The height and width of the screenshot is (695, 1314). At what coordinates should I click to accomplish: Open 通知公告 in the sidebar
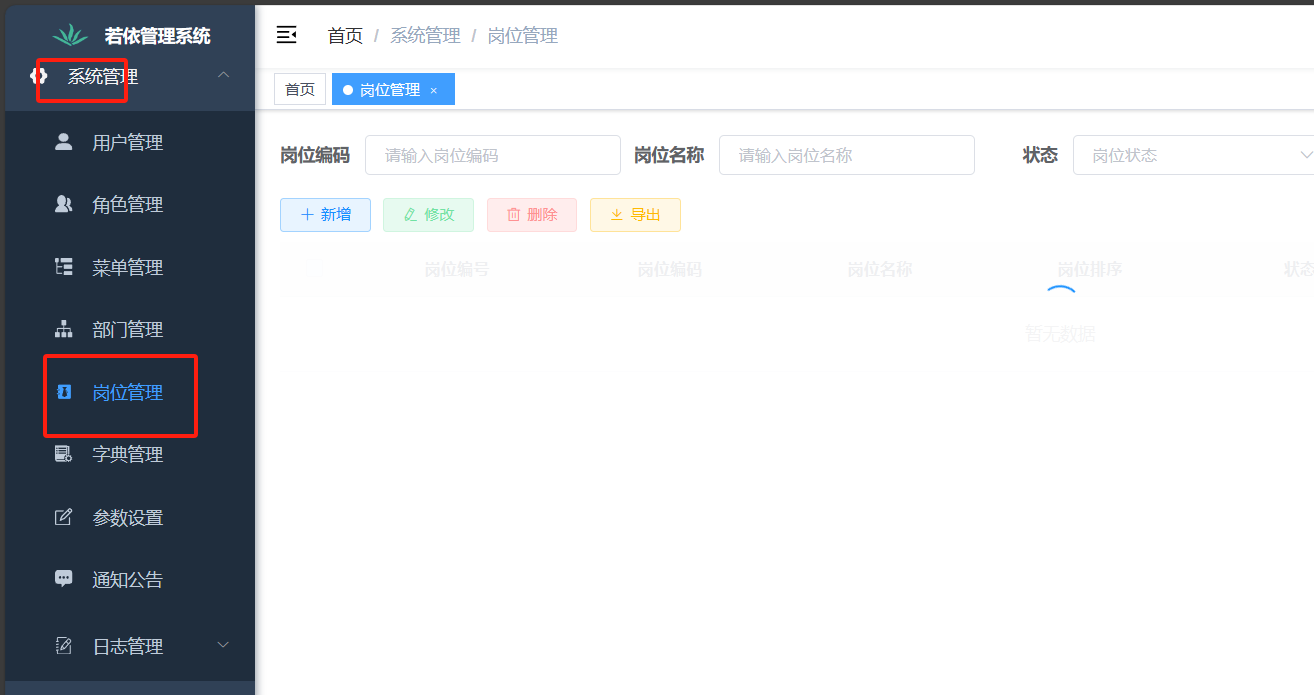(128, 579)
